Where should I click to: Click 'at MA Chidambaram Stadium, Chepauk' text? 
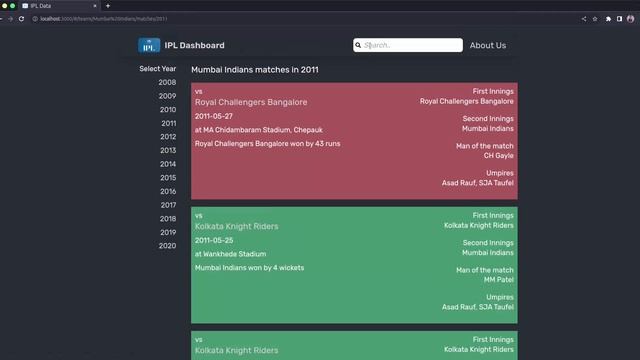point(258,130)
